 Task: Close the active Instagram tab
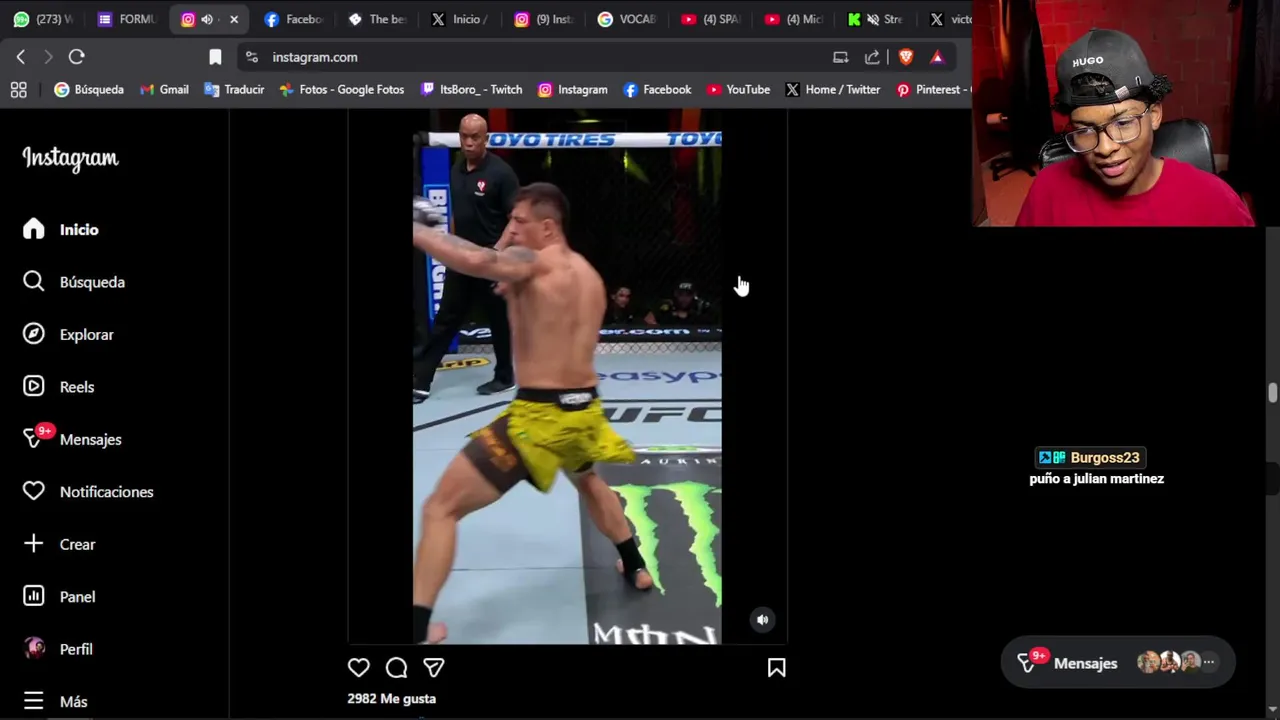234,19
